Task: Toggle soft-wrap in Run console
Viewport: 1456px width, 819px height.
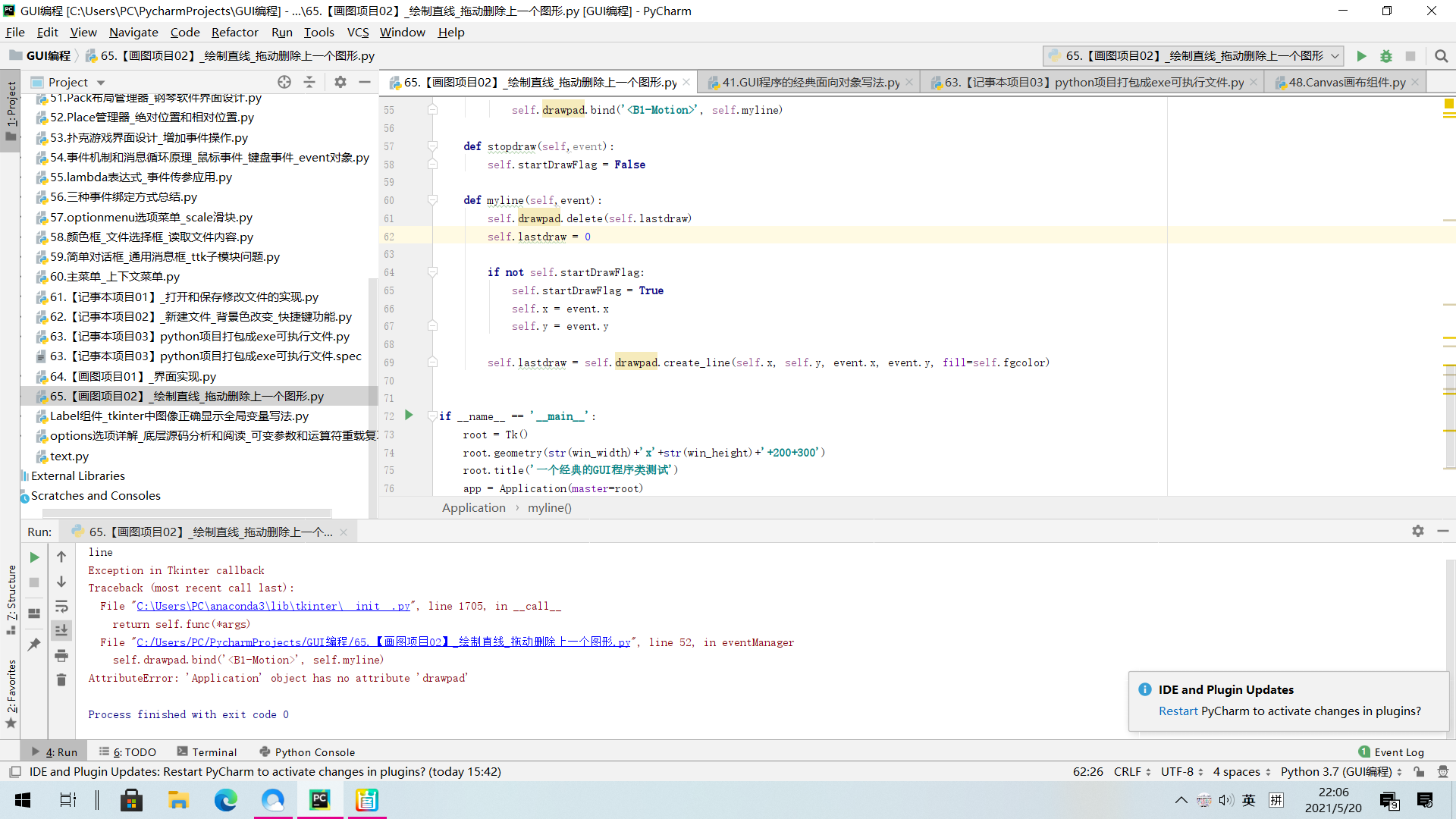Action: click(x=61, y=606)
